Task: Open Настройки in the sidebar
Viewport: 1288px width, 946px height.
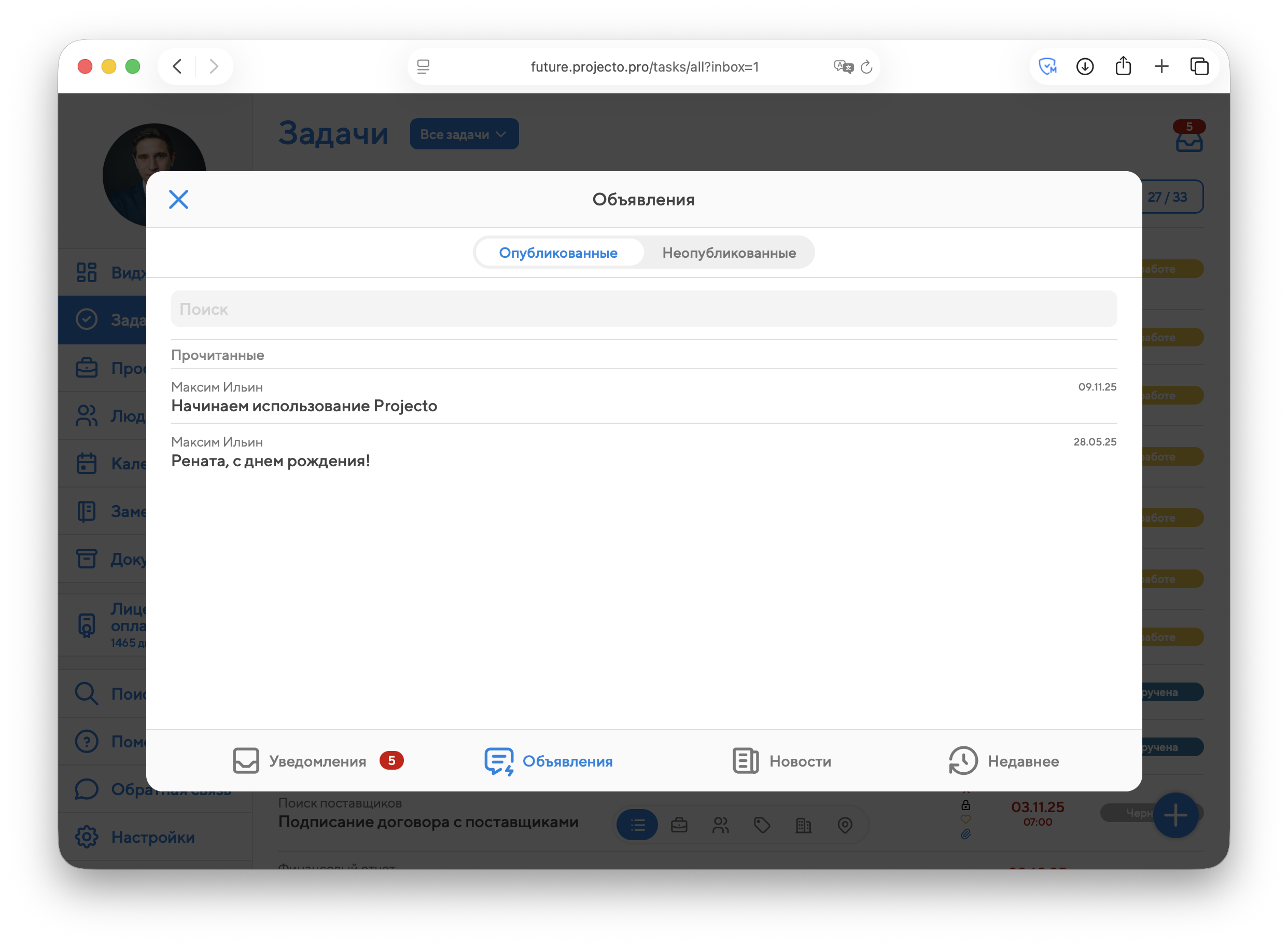Action: click(x=152, y=837)
